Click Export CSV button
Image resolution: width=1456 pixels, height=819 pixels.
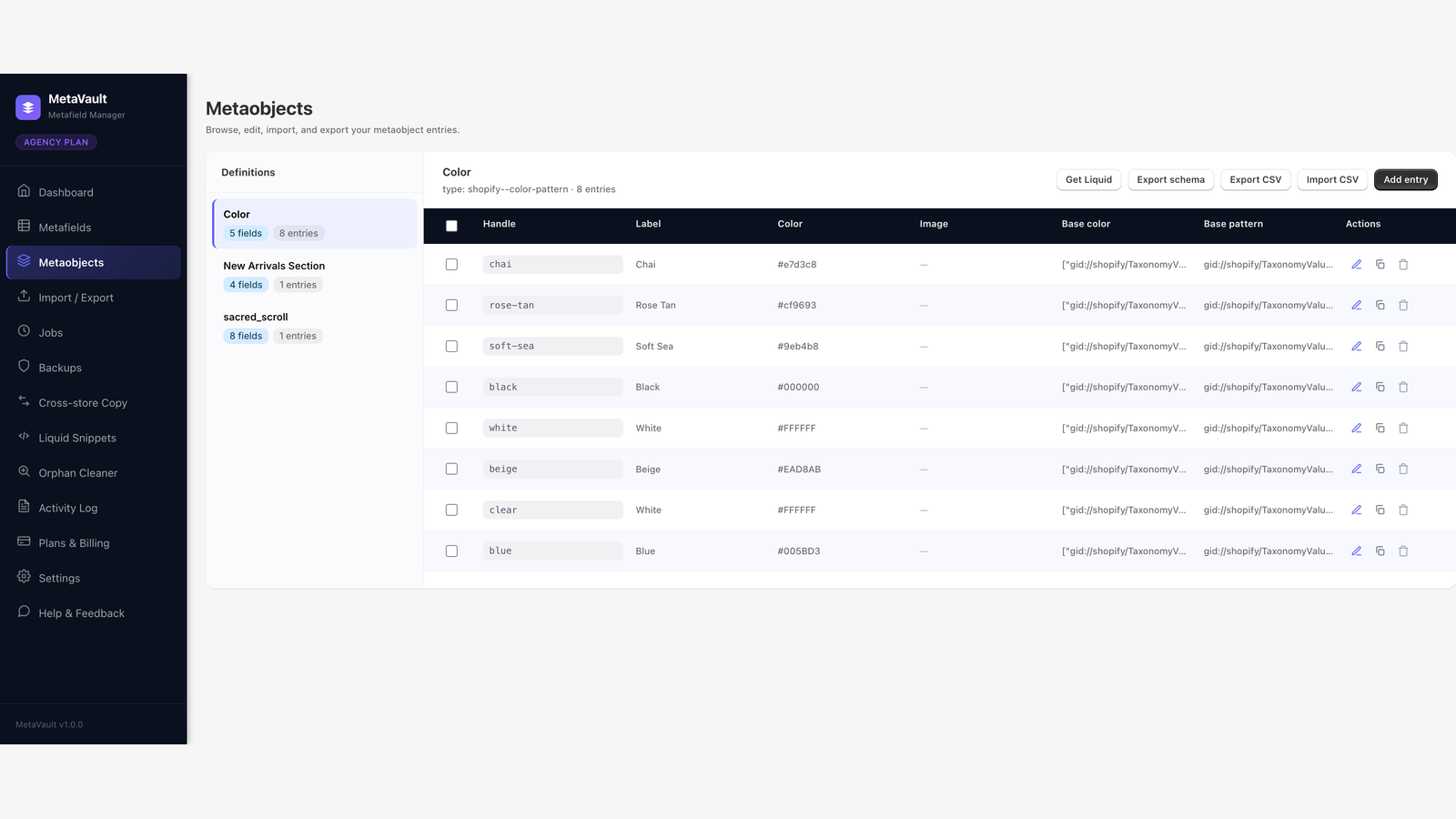1255,180
